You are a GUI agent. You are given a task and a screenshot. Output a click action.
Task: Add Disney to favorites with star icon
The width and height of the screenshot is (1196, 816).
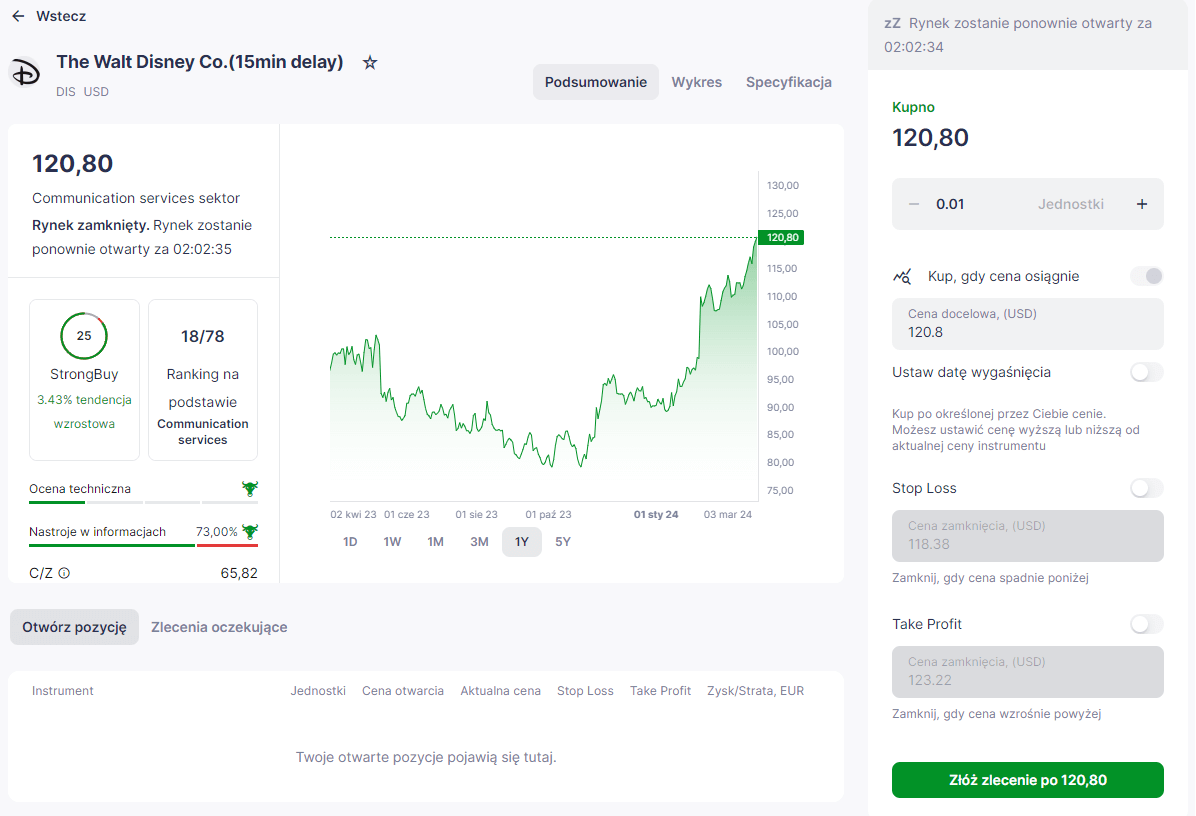pos(370,63)
